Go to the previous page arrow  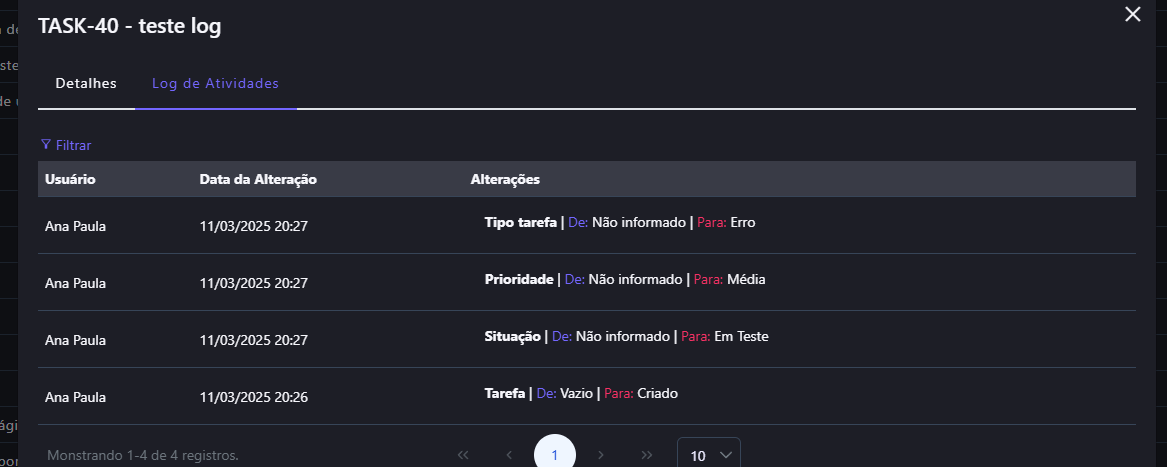tap(509, 455)
